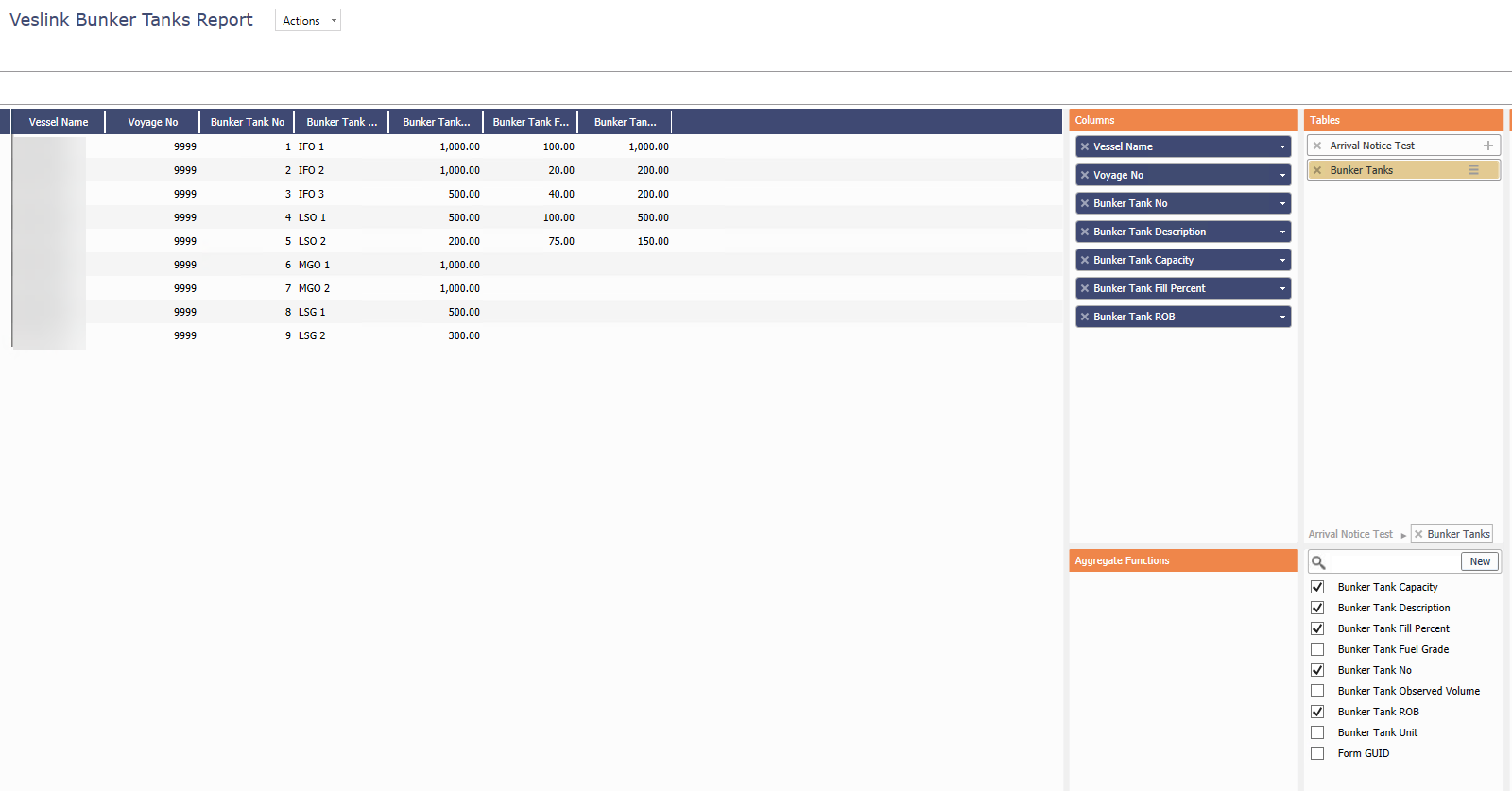Viewport: 1512px width, 791px height.
Task: Click the menu icon on Bunker Tanks table
Action: (1473, 170)
